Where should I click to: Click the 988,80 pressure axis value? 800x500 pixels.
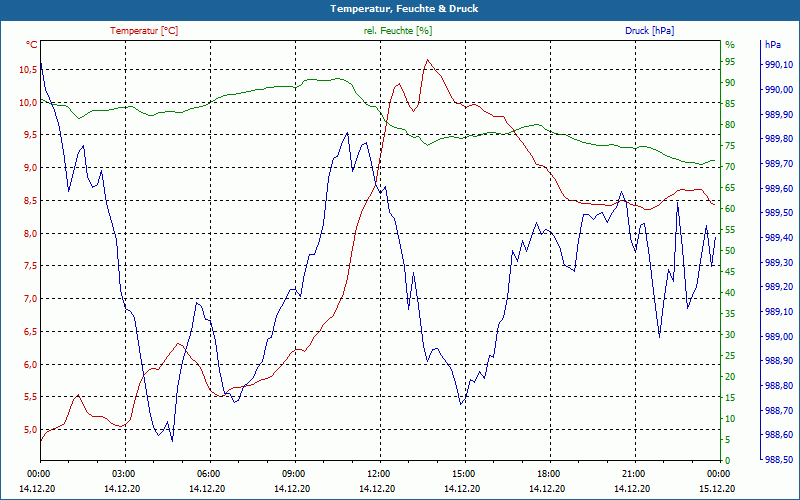pyautogui.click(x=779, y=386)
